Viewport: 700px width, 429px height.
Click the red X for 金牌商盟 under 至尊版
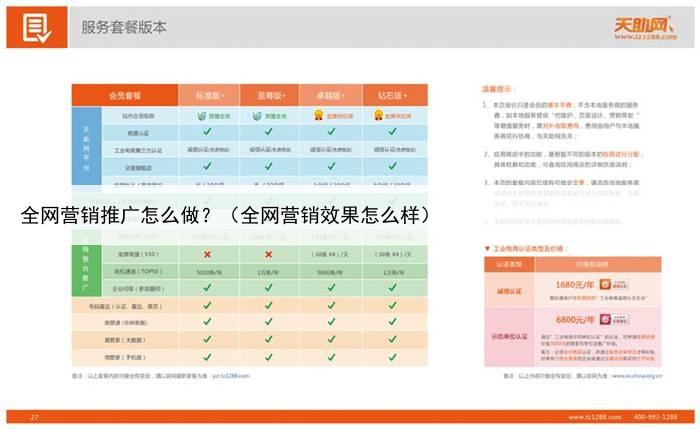[x=269, y=255]
